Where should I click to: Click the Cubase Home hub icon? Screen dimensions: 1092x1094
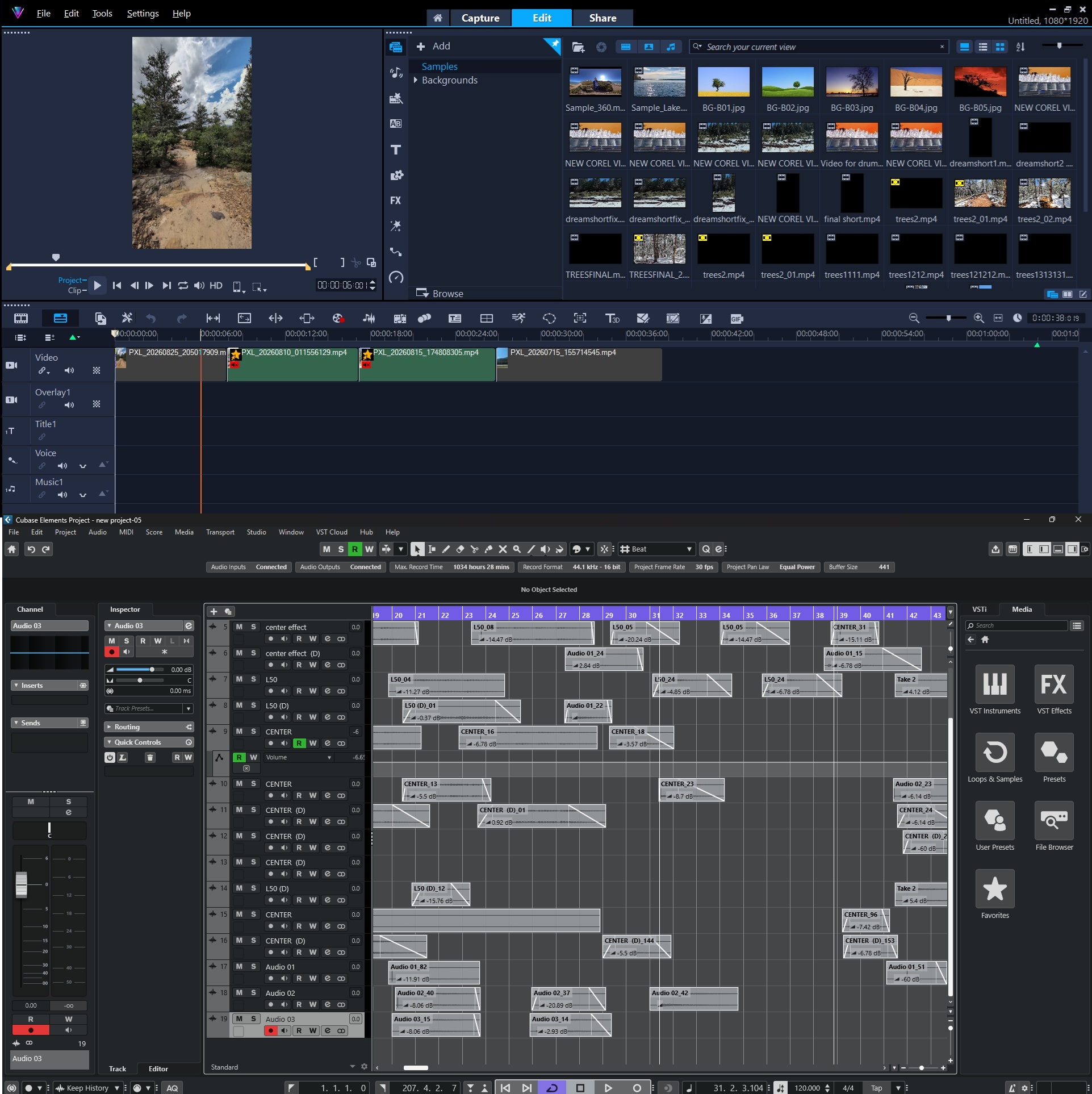coord(12,549)
